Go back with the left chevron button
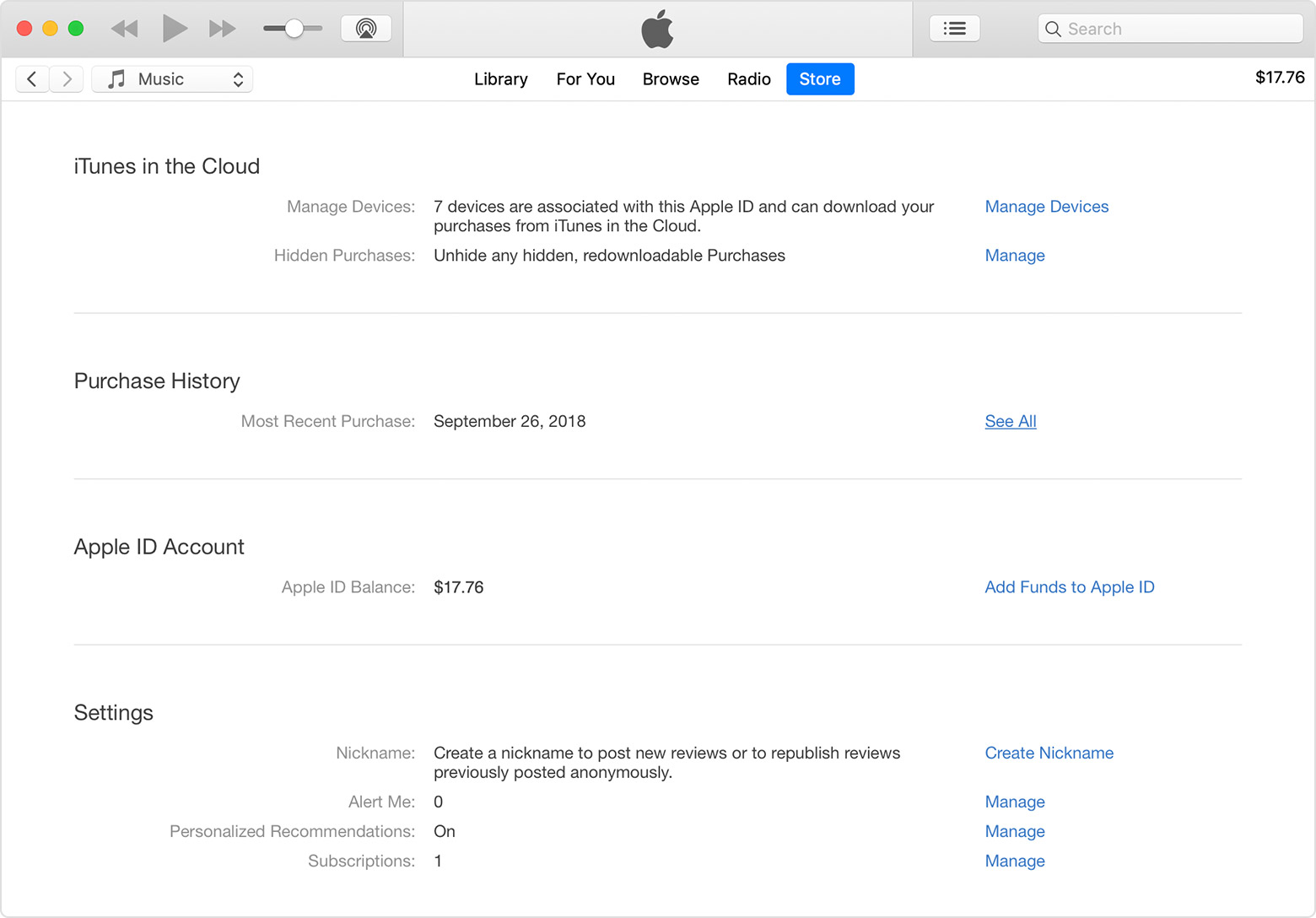1316x918 pixels. tap(32, 79)
